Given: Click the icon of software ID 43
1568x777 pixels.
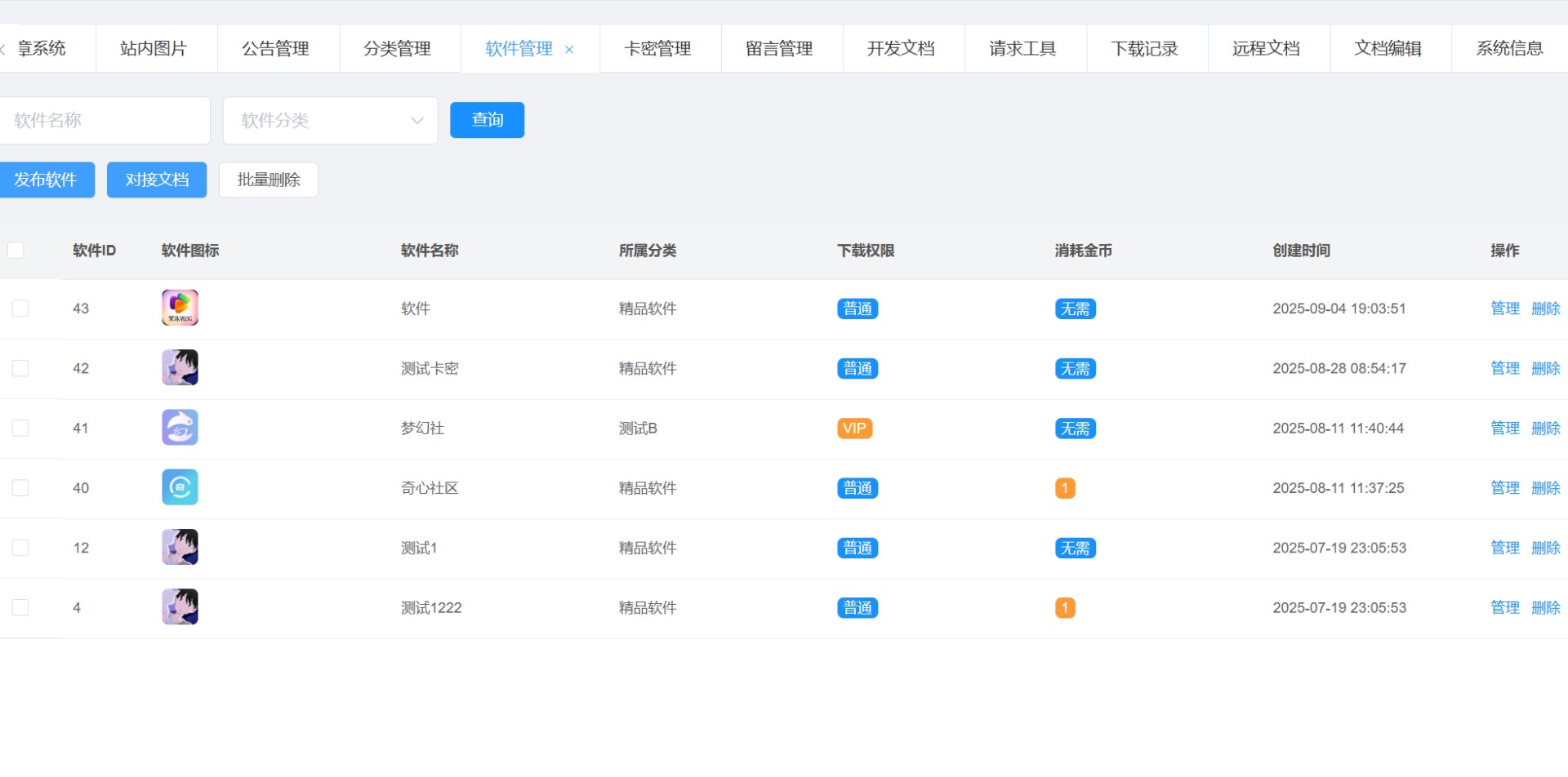Looking at the screenshot, I should (x=180, y=308).
